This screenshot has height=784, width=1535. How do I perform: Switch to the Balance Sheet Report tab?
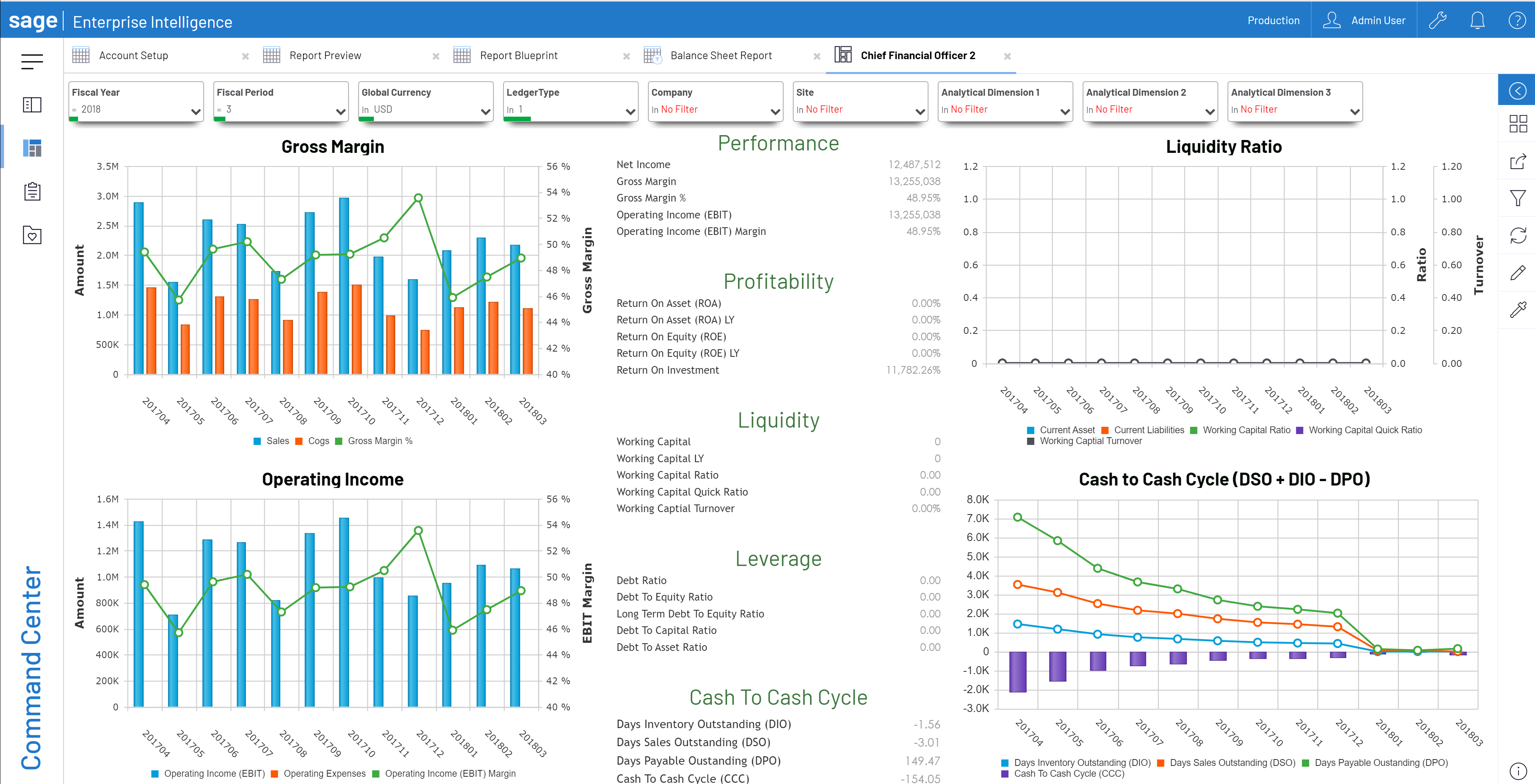point(721,55)
